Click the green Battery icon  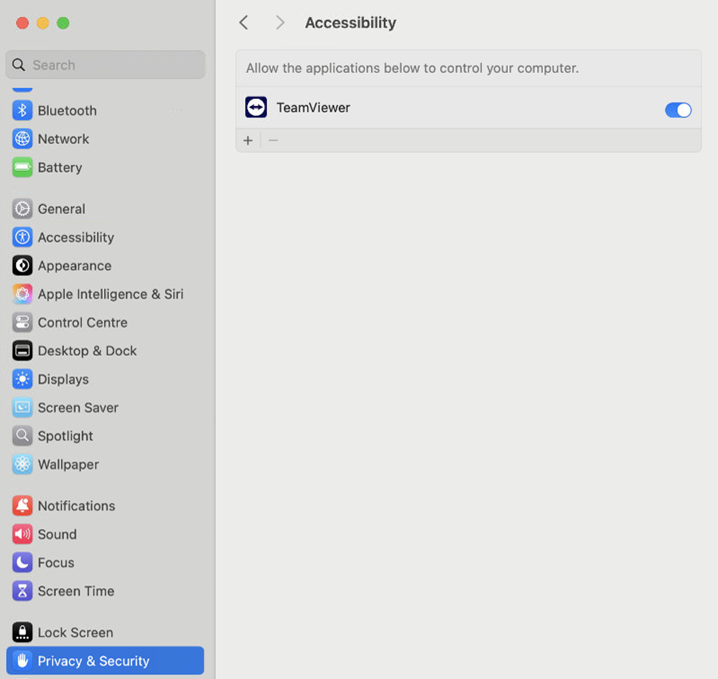click(x=22, y=167)
